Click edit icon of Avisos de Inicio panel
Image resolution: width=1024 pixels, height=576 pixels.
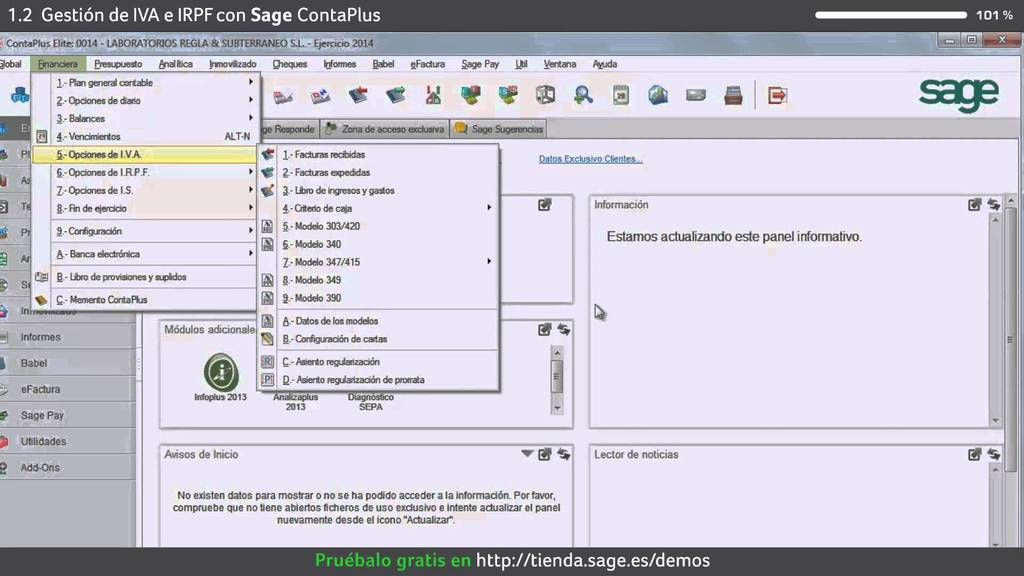pos(545,455)
